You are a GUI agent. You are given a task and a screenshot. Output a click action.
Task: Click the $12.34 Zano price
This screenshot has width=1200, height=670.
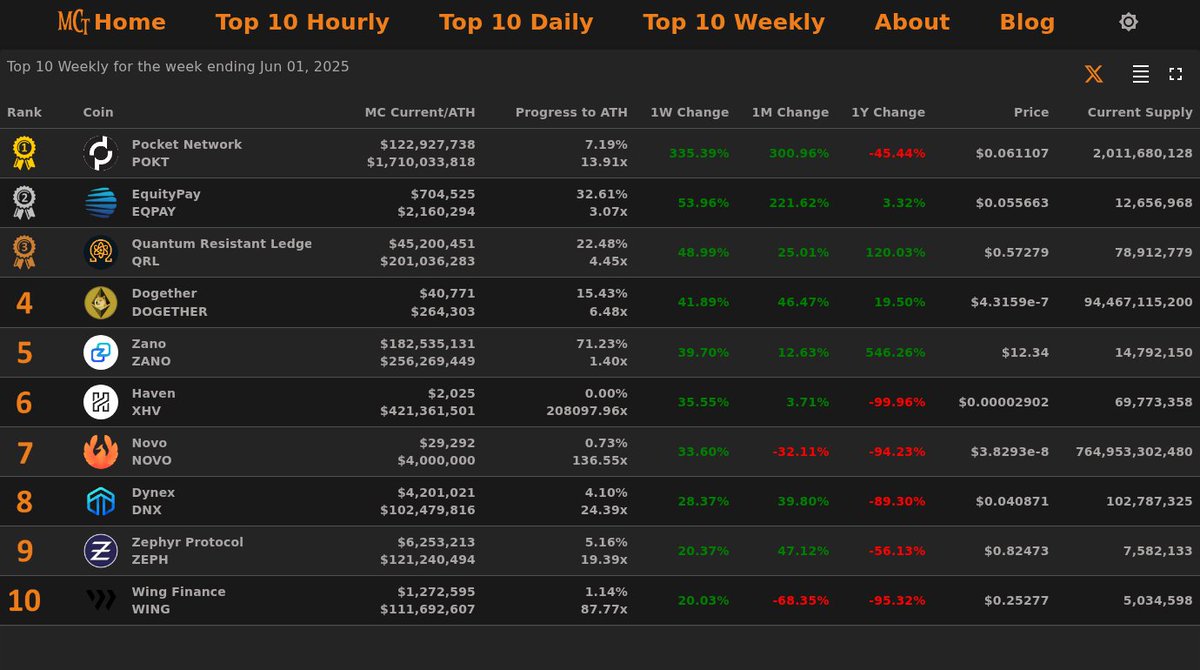[x=1025, y=352]
